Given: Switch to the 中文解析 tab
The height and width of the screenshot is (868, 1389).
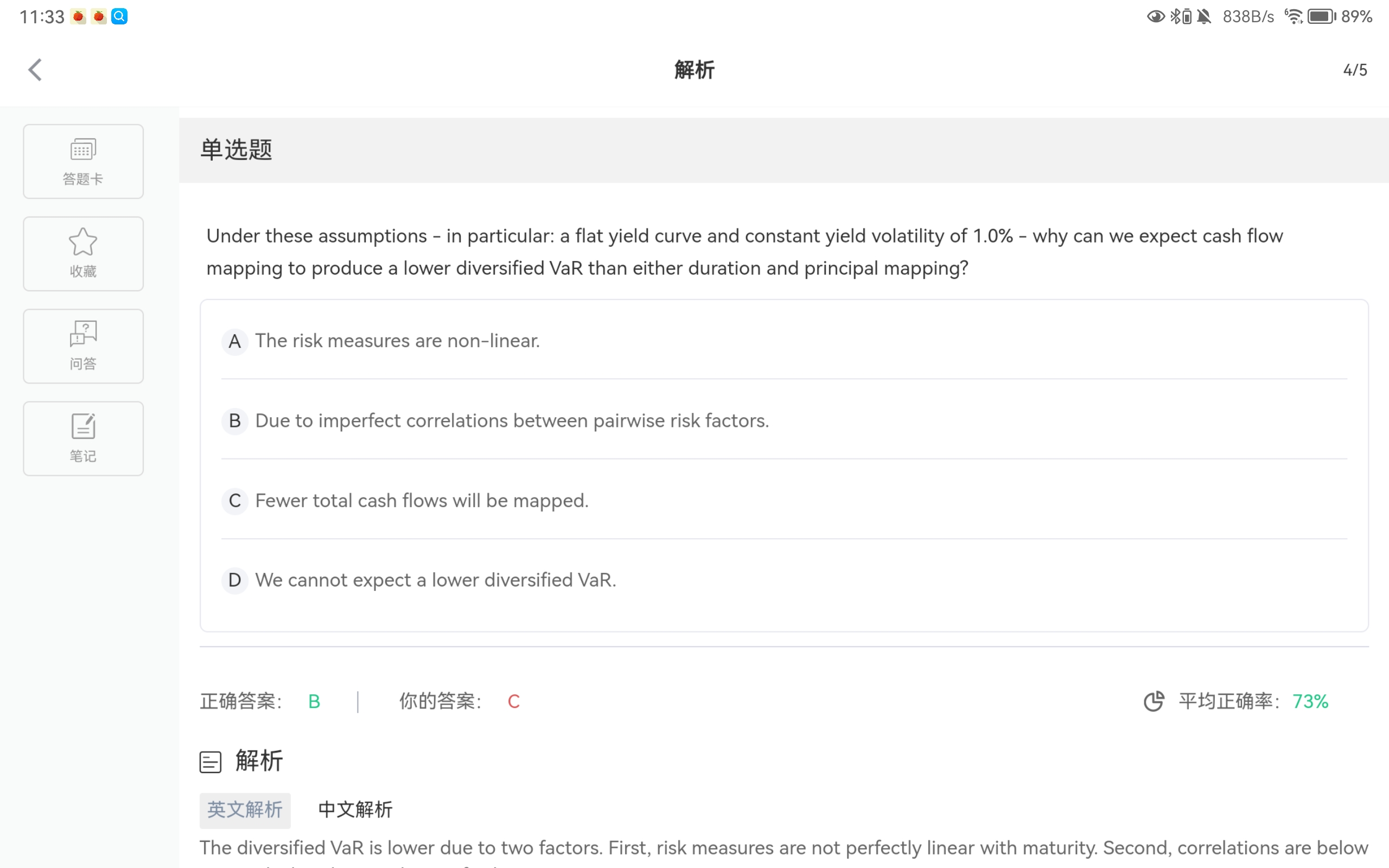Looking at the screenshot, I should pyautogui.click(x=355, y=810).
